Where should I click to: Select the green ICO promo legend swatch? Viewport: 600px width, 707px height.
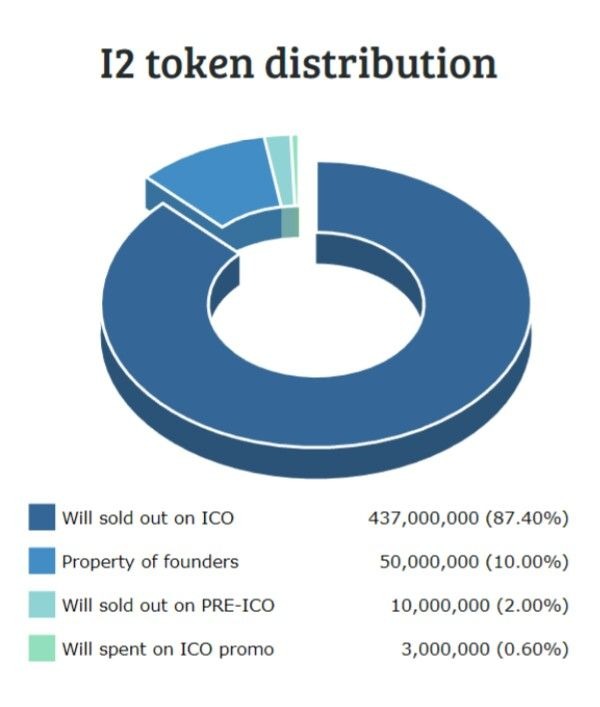point(42,649)
